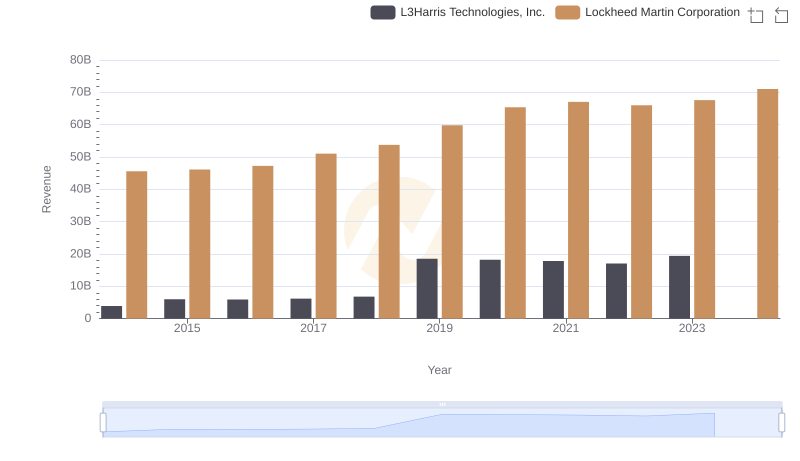
Task: Toggle Lockheed Martin Corporation legend entry
Action: point(647,12)
